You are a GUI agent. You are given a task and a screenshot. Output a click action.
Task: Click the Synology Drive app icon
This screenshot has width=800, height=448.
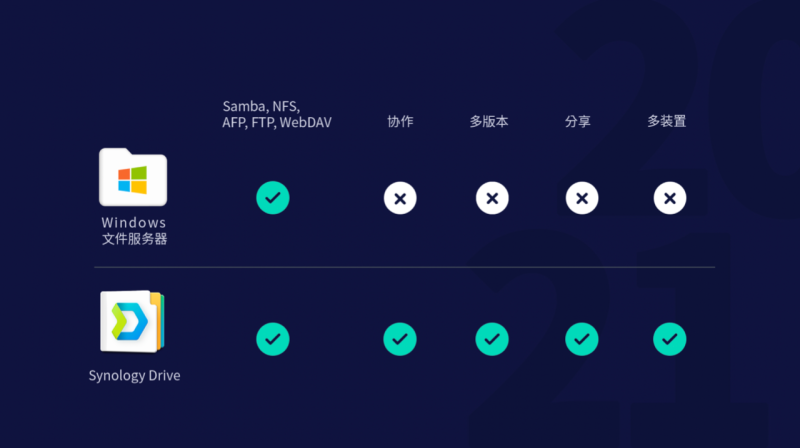pos(133,321)
